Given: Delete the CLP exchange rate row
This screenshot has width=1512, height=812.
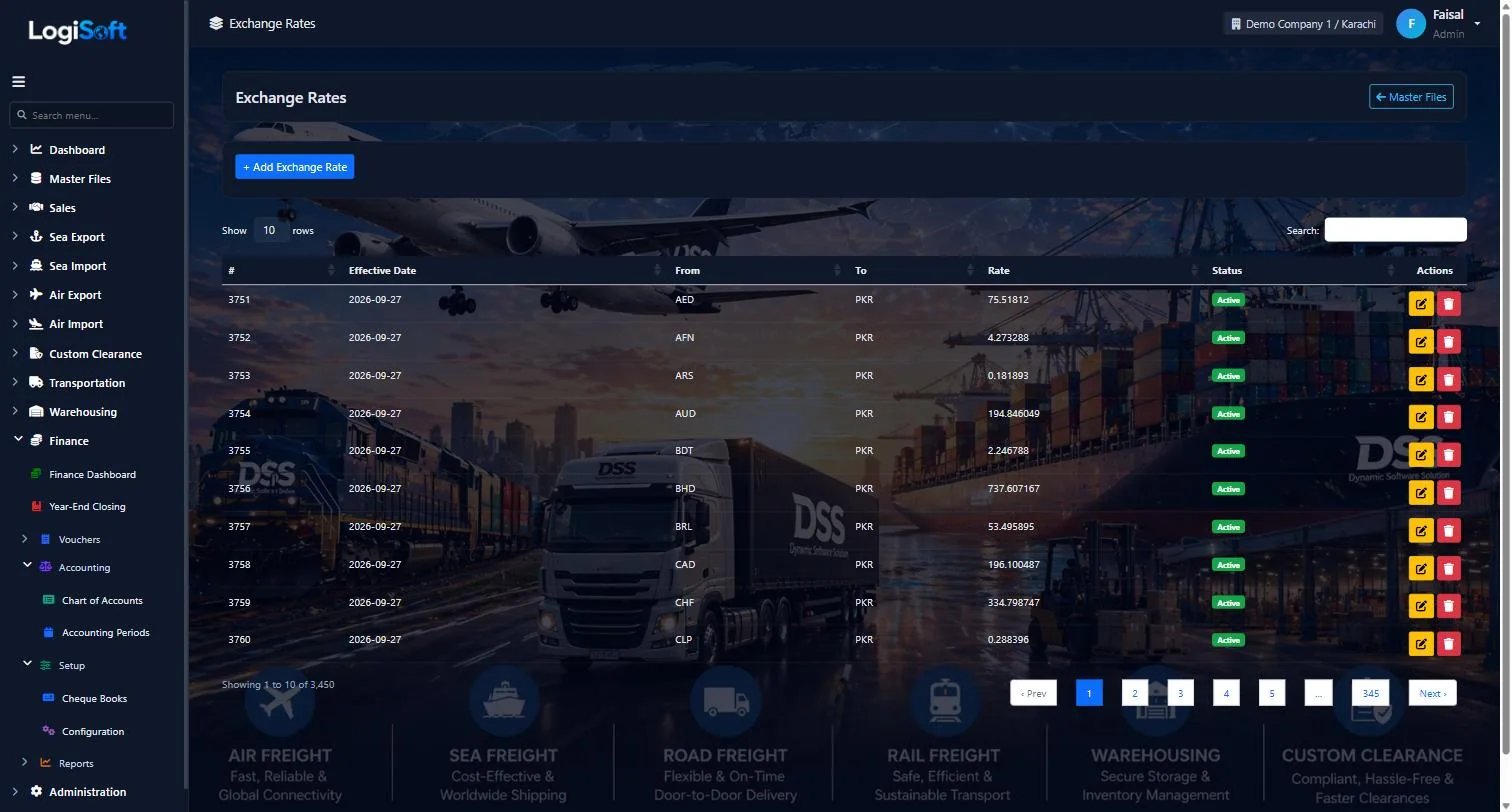Looking at the screenshot, I should (x=1448, y=644).
